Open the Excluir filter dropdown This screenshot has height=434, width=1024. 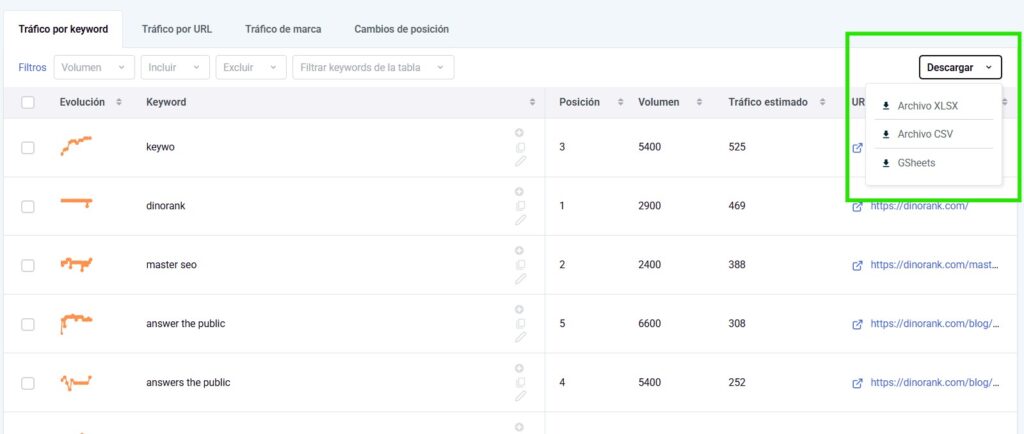[x=251, y=67]
